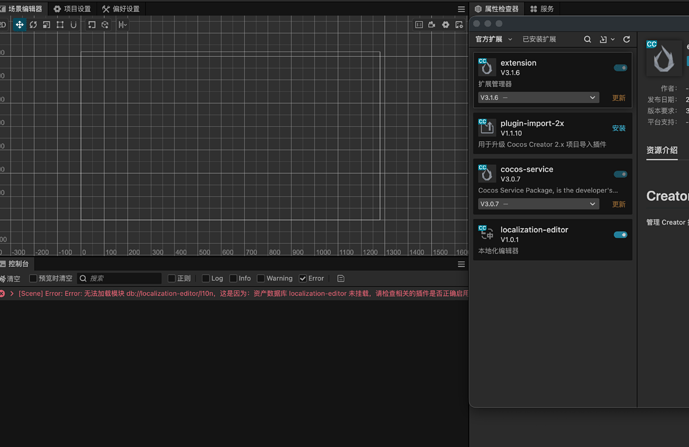Toggle the extension V3.1.6 switch
689x447 pixels.
click(x=620, y=68)
